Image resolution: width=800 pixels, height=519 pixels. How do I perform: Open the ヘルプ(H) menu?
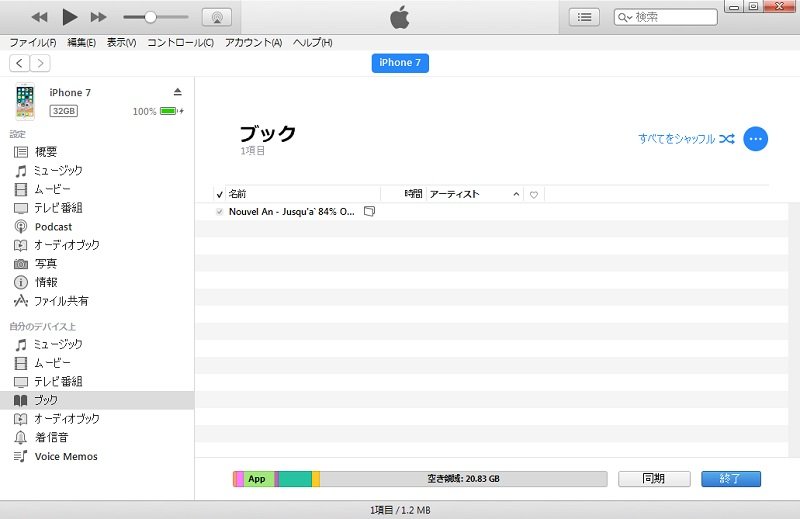pyautogui.click(x=313, y=42)
